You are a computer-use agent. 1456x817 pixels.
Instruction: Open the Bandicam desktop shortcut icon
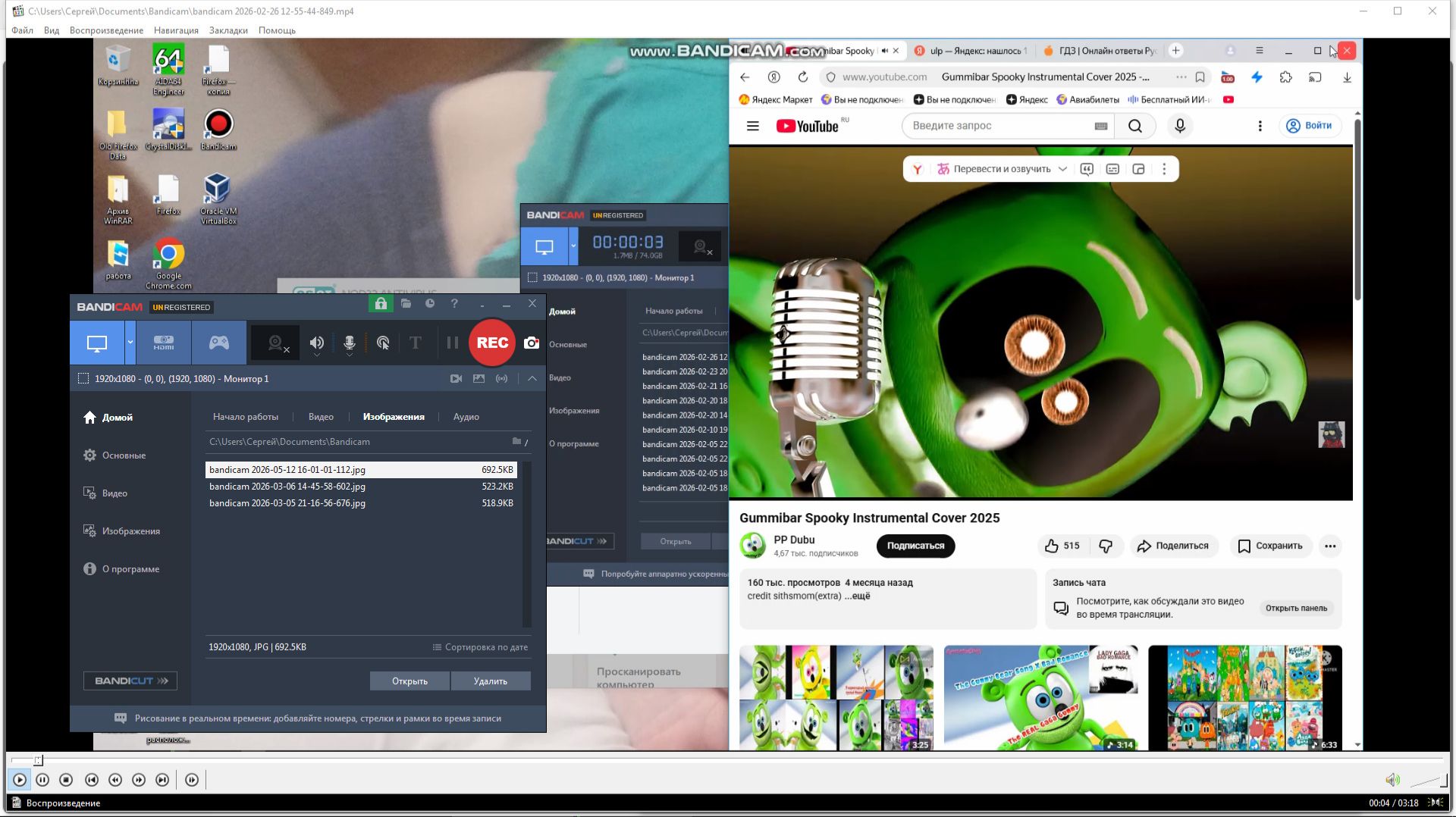[x=218, y=130]
